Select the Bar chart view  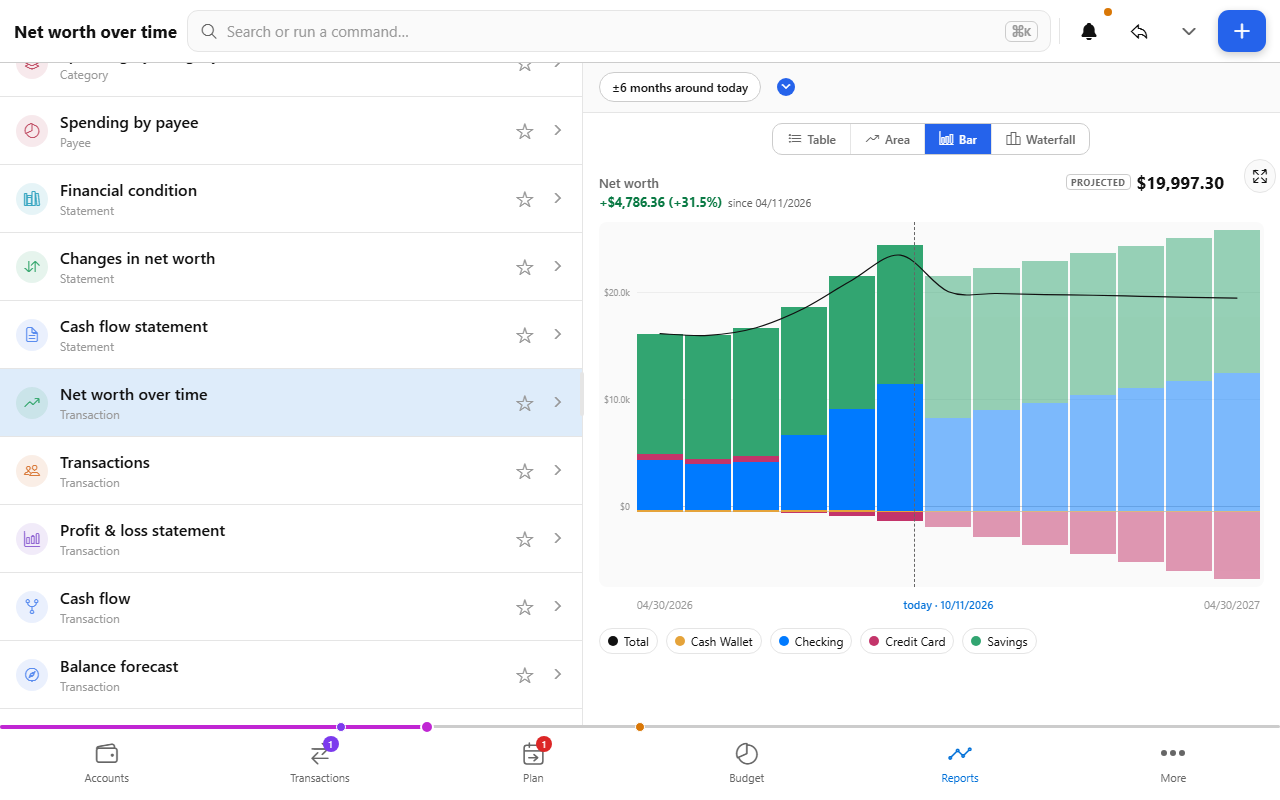958,139
